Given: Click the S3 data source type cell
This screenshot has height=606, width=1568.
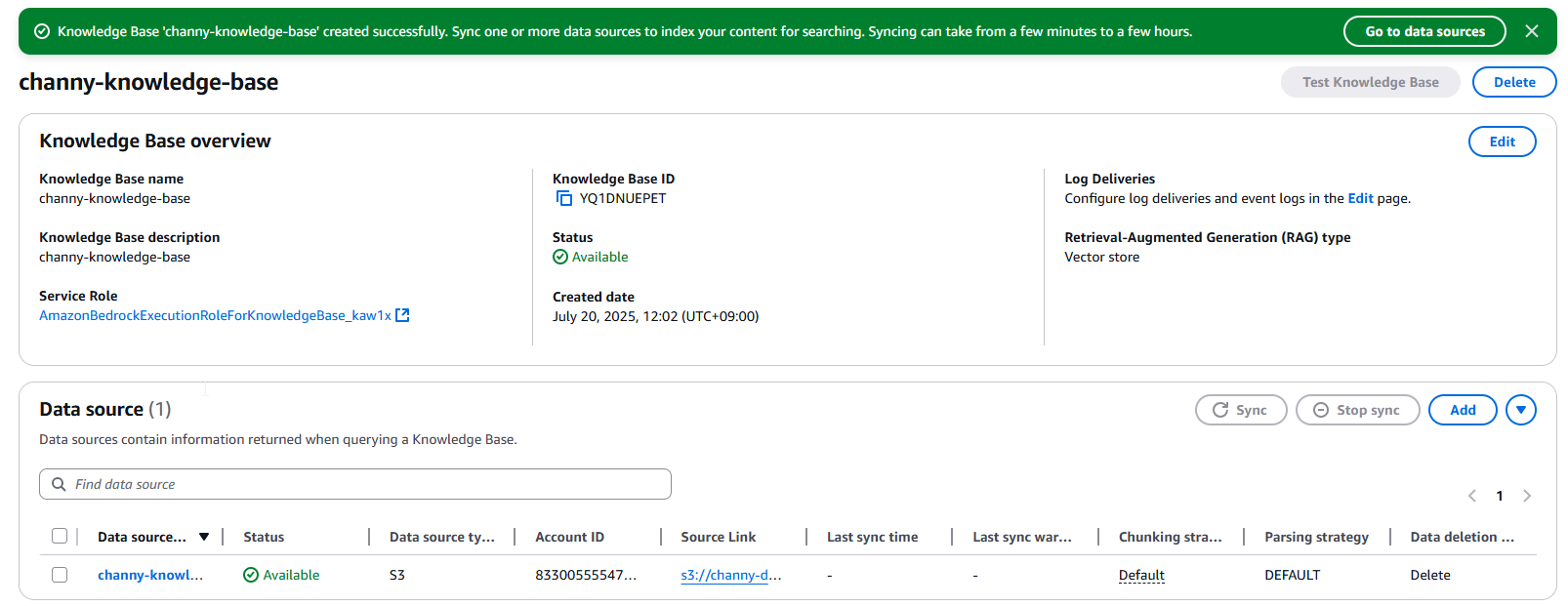Looking at the screenshot, I should pyautogui.click(x=397, y=575).
